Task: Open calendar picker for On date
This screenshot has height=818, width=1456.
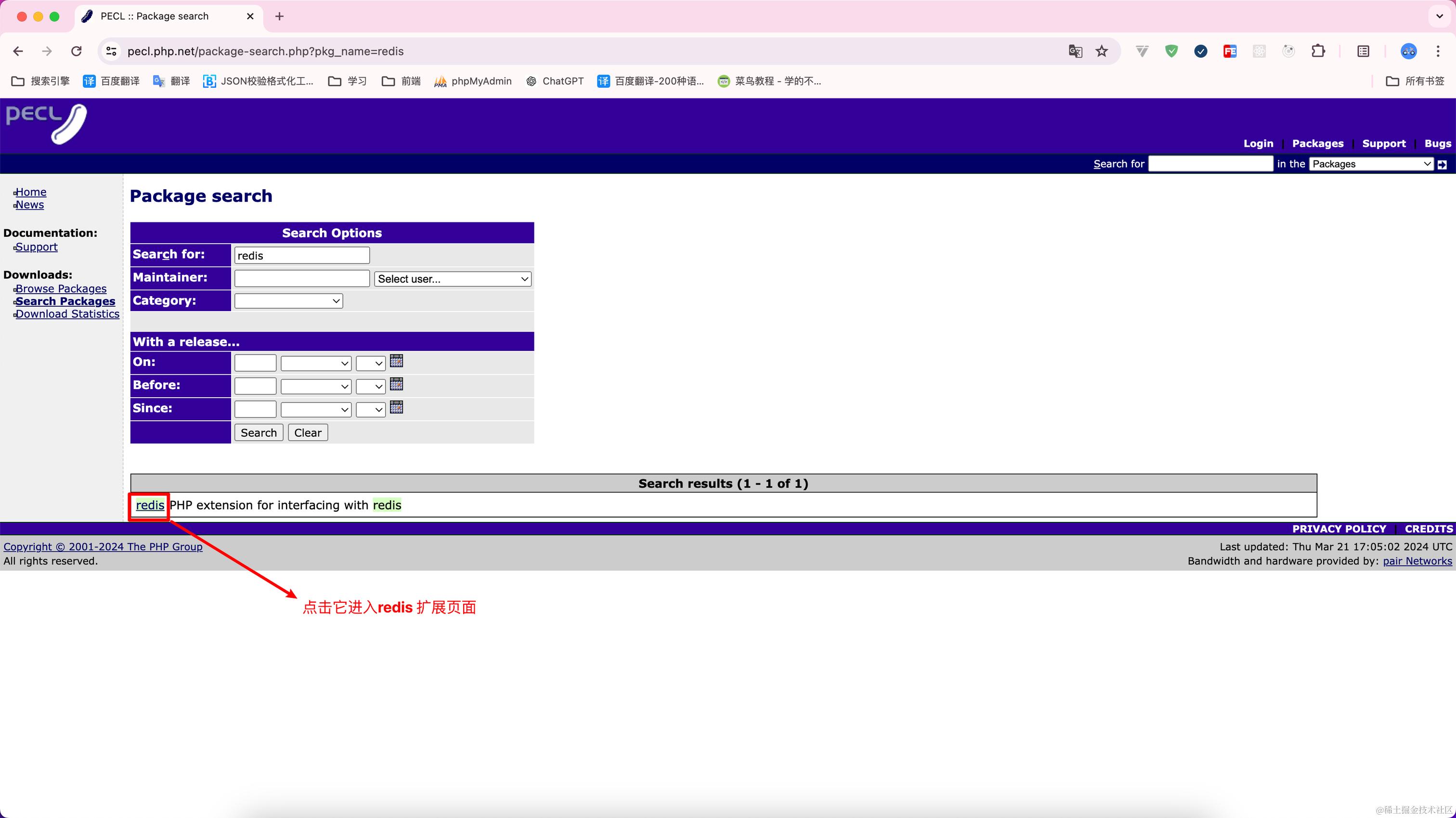Action: [396, 361]
